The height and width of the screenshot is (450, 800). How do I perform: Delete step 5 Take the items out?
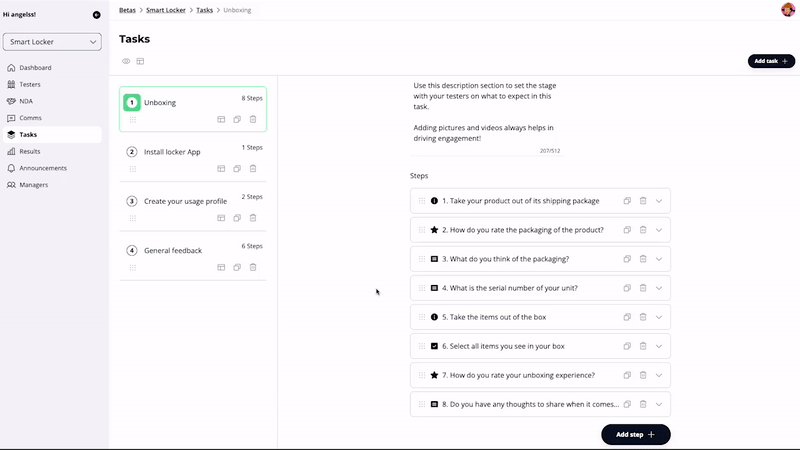click(x=643, y=317)
